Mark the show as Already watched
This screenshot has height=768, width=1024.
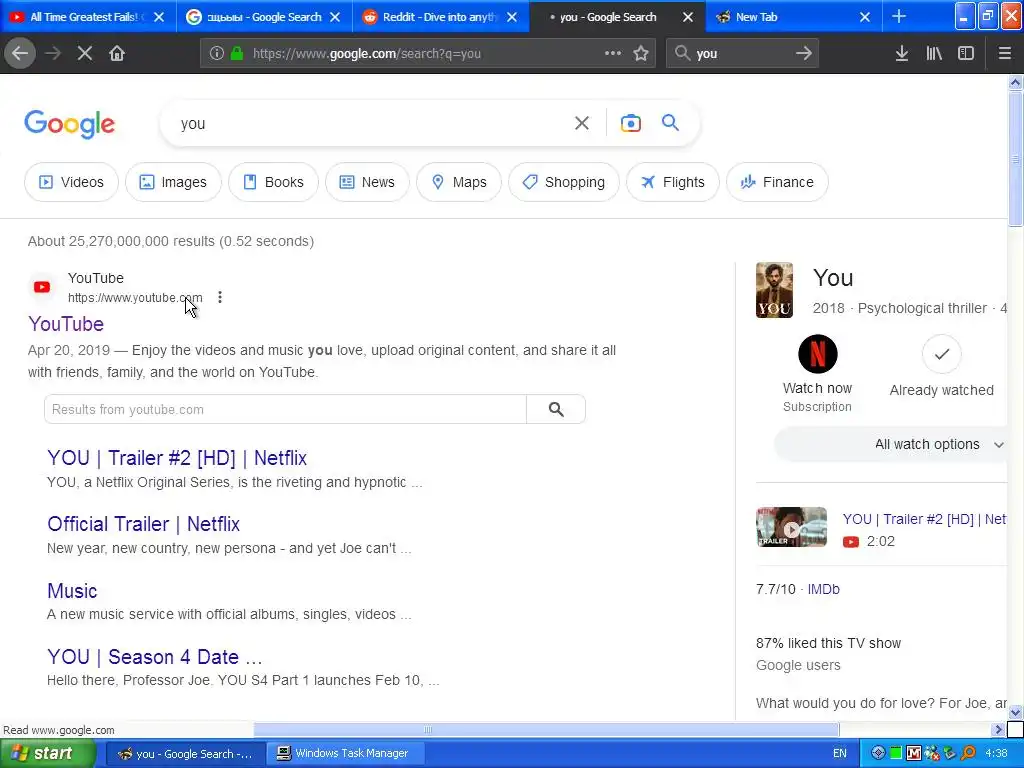[x=942, y=354]
